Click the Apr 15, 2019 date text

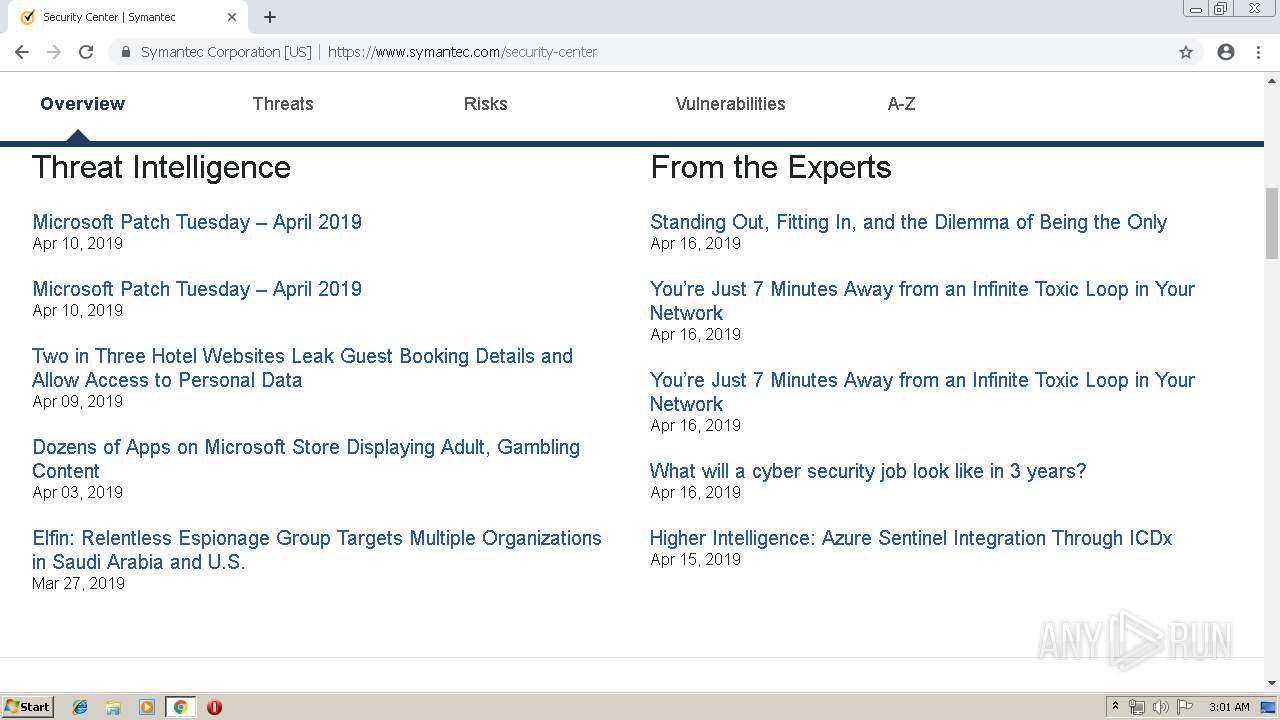pos(695,560)
